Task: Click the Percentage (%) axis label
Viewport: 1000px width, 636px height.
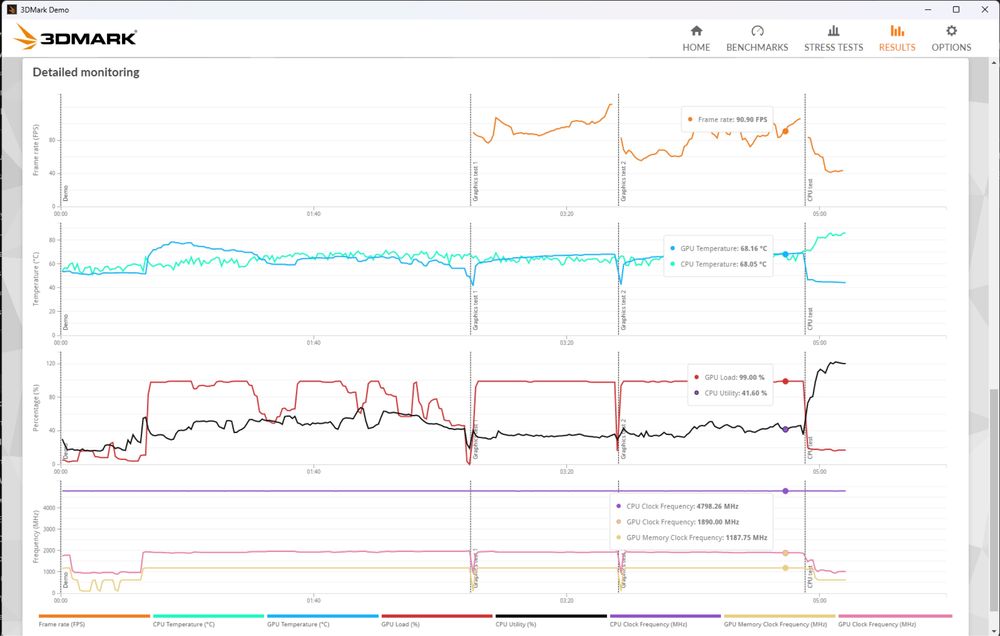Action: click(x=36, y=408)
